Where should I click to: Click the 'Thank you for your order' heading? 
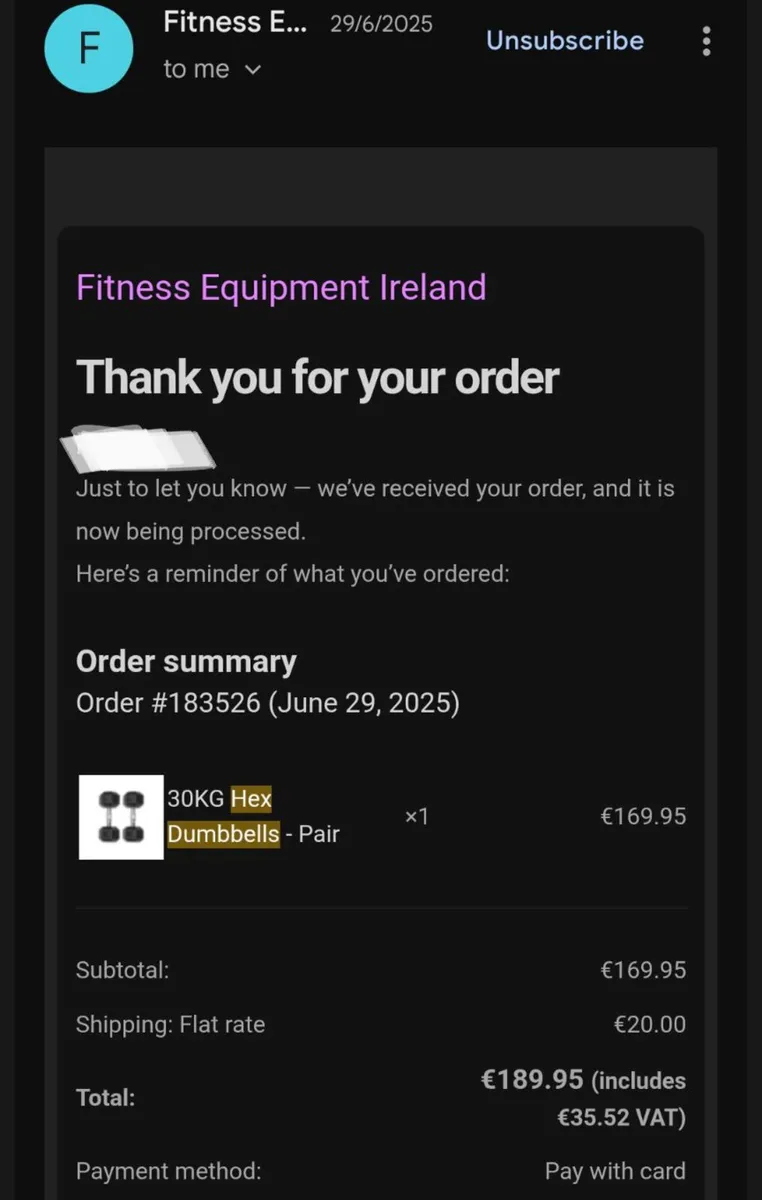[x=319, y=378]
